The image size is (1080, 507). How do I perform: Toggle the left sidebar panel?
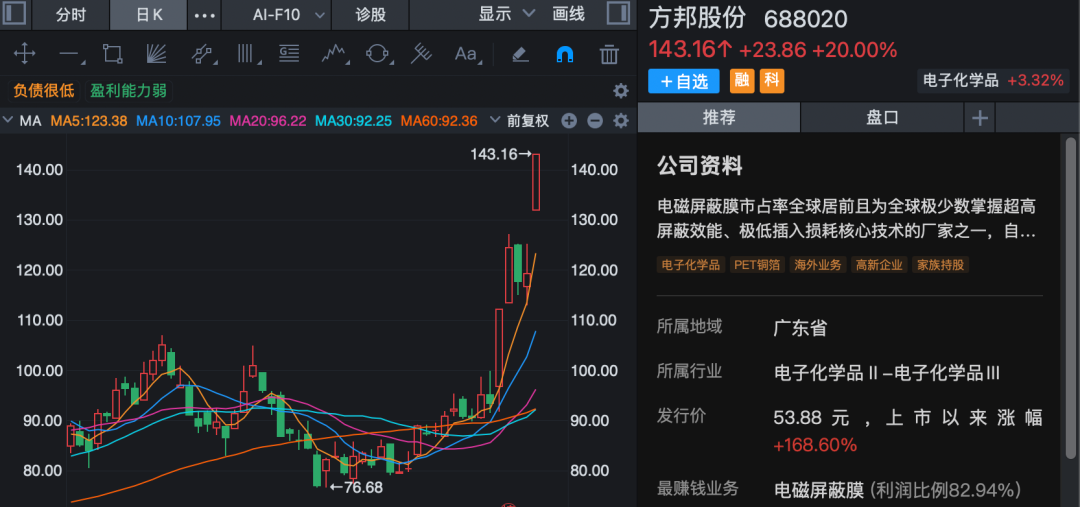point(16,15)
